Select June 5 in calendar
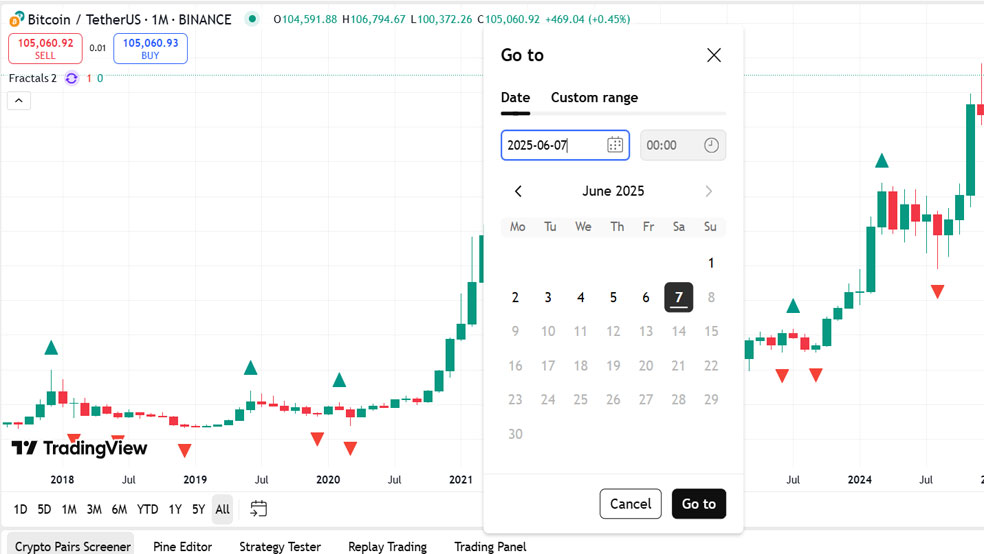Screen dimensions: 984x554 [x=613, y=297]
